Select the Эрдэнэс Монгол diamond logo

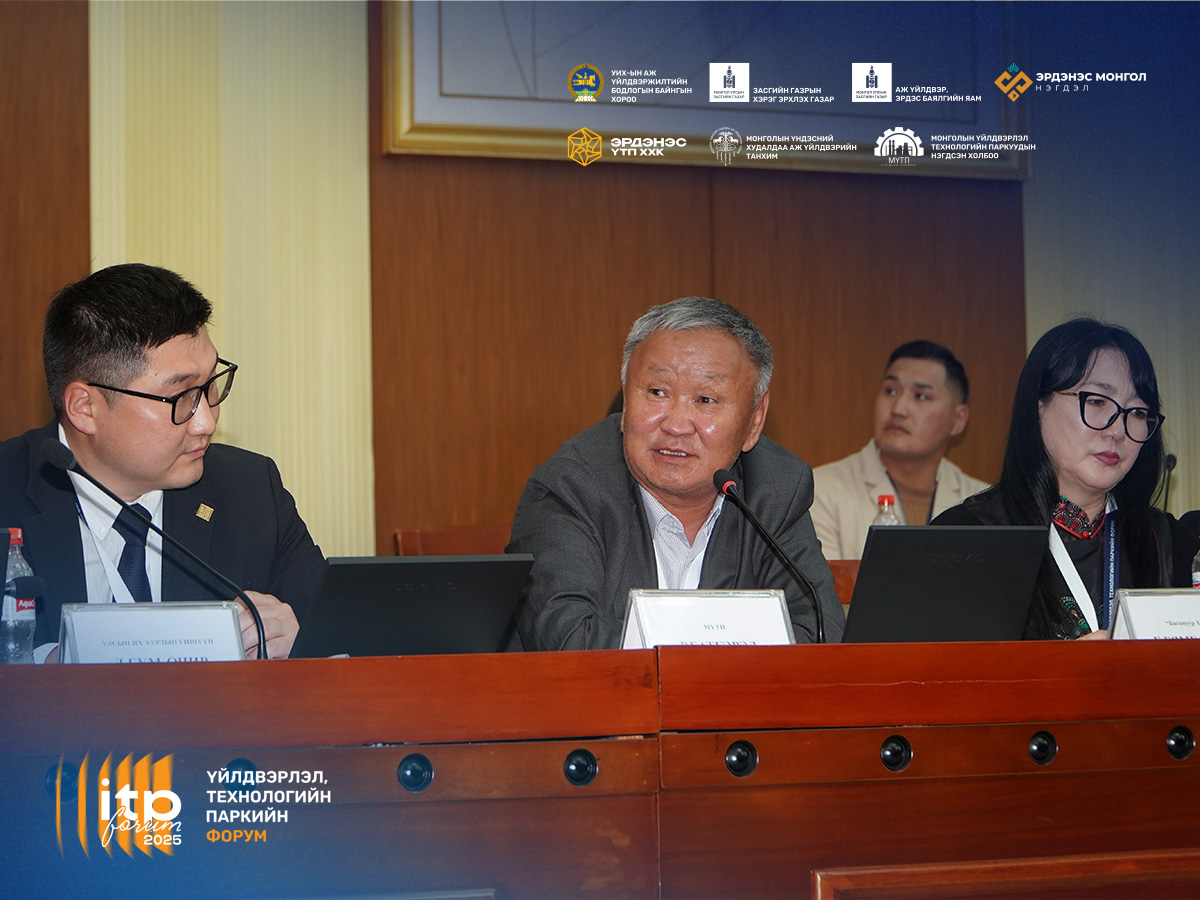[1013, 82]
